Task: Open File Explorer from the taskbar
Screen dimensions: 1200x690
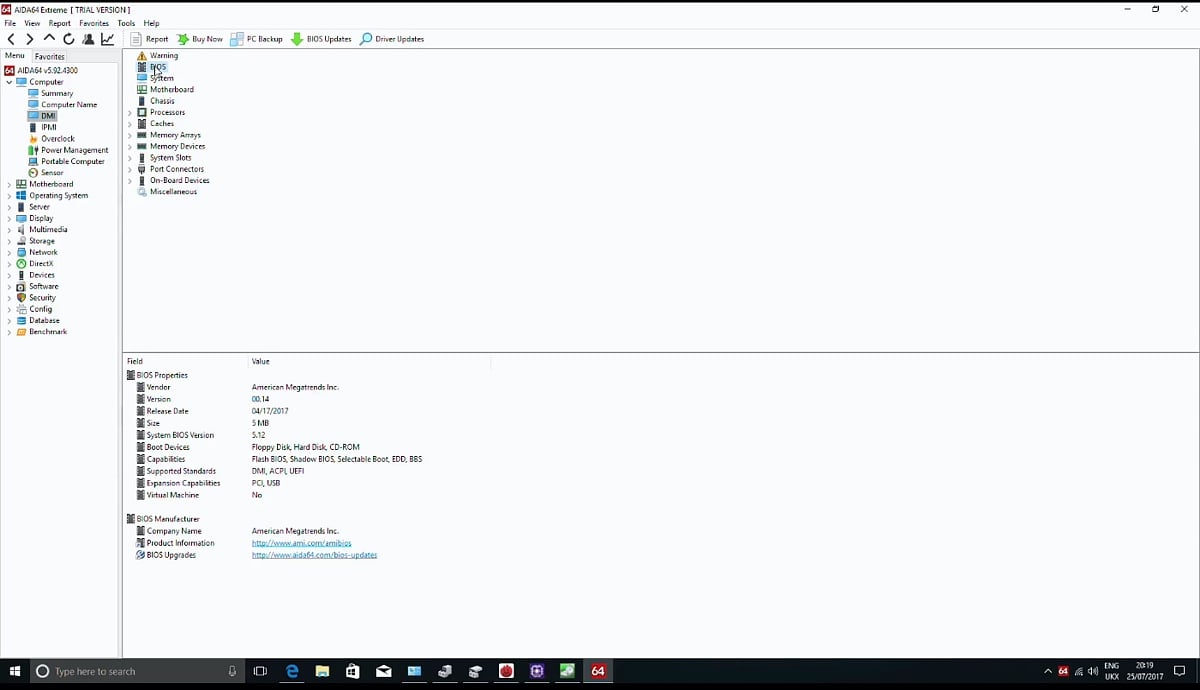Action: click(x=322, y=671)
